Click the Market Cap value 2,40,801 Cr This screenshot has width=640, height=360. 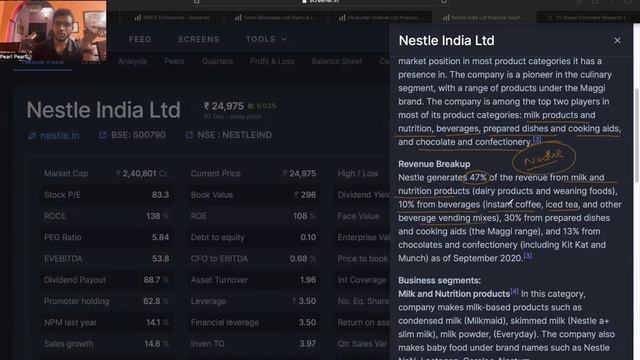142,173
